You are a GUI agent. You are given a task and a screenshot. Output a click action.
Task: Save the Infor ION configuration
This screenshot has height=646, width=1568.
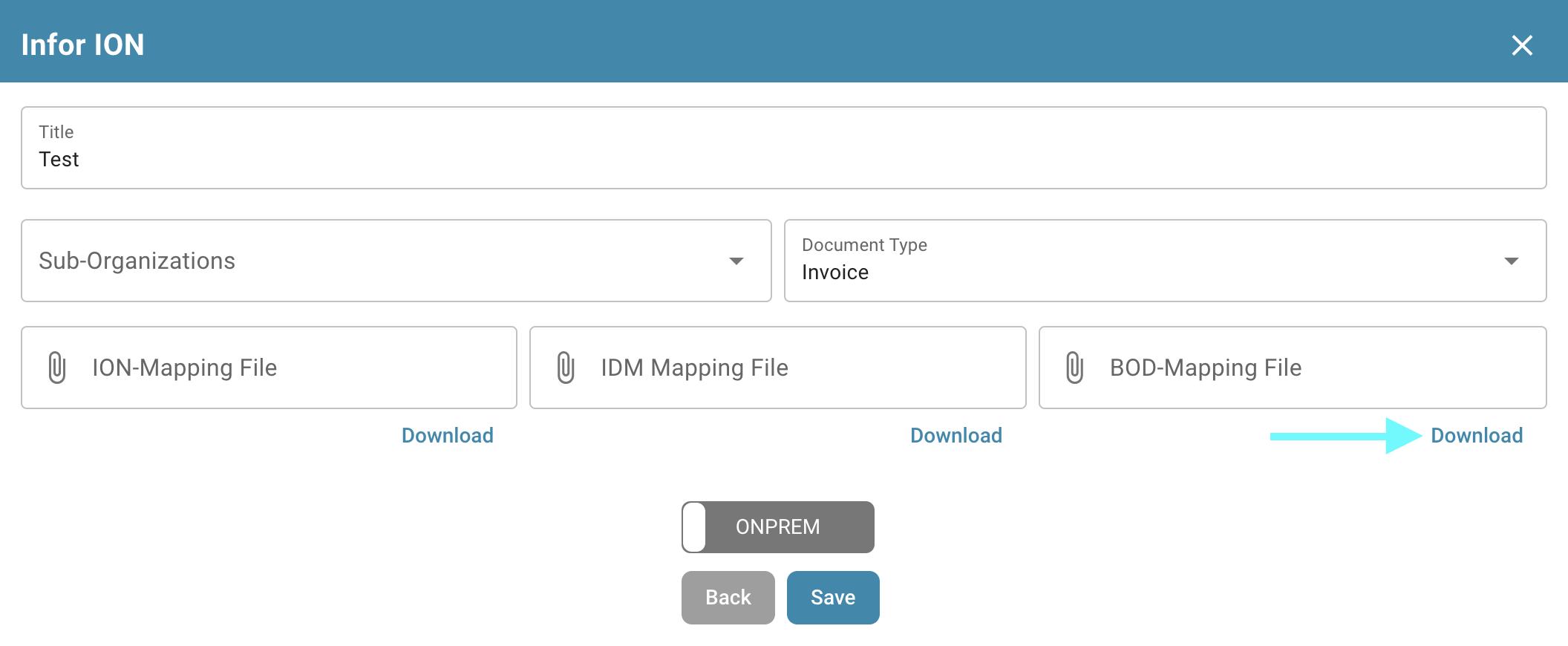click(832, 598)
